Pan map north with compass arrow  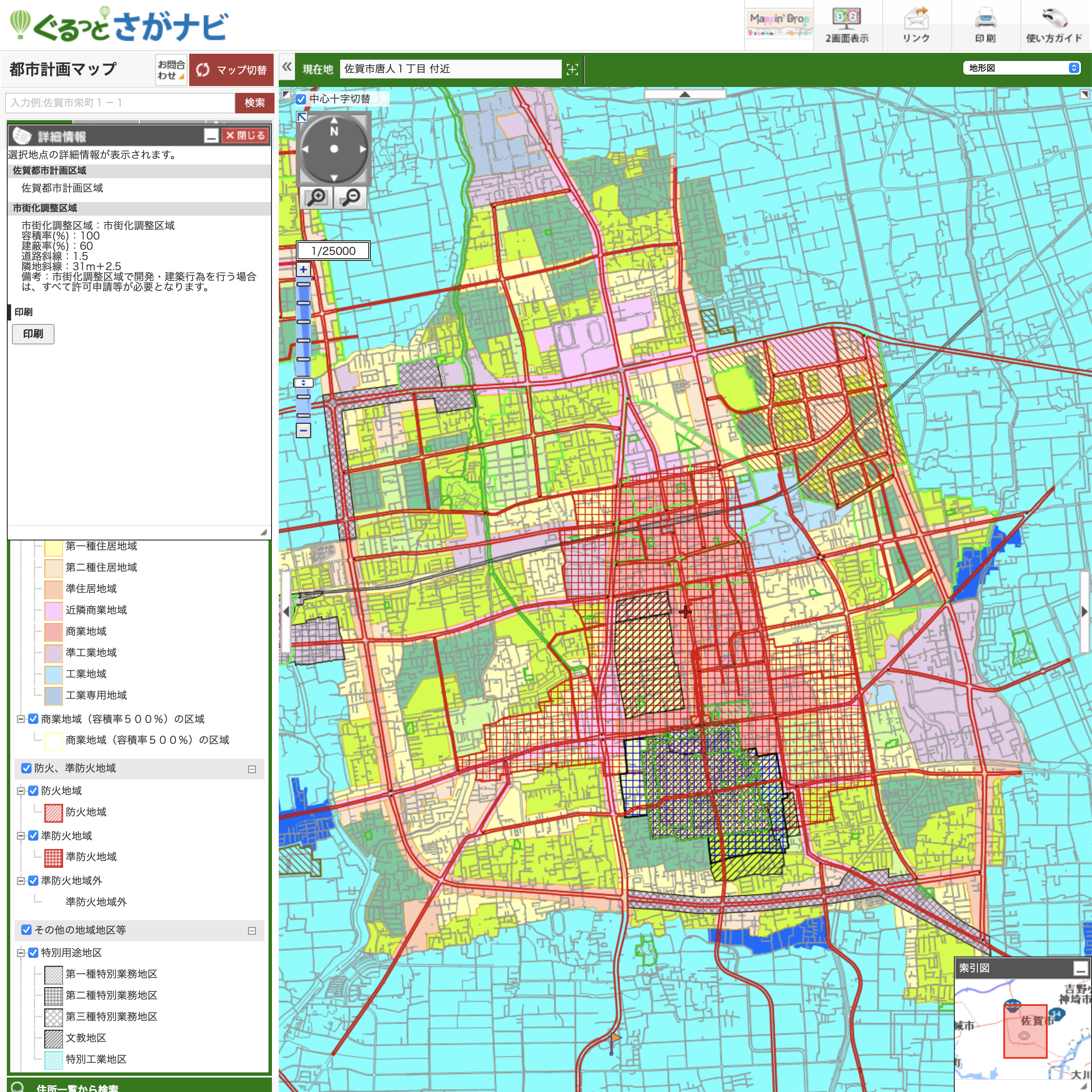[334, 120]
